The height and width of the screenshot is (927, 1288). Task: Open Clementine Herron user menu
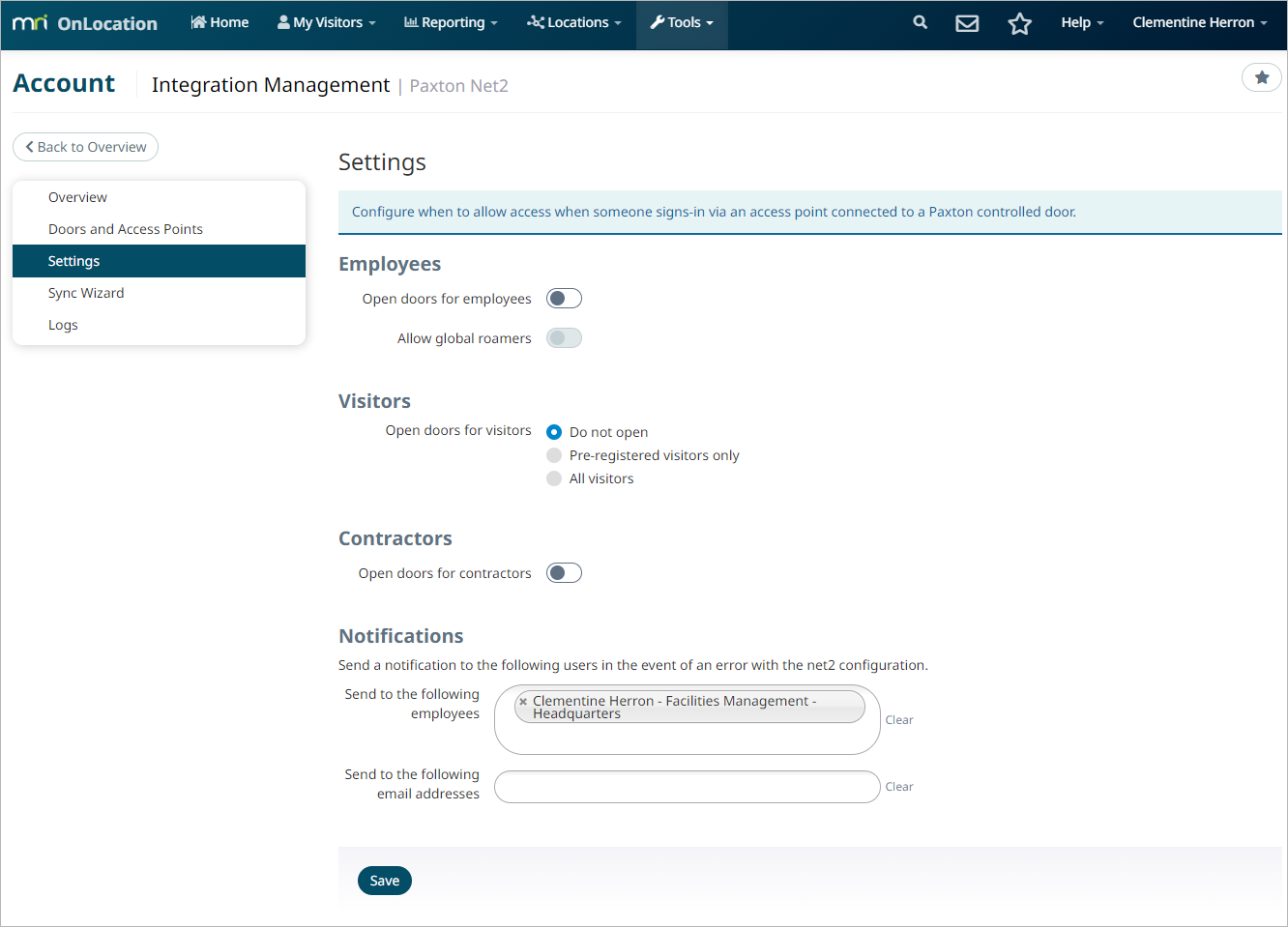coord(1199,22)
